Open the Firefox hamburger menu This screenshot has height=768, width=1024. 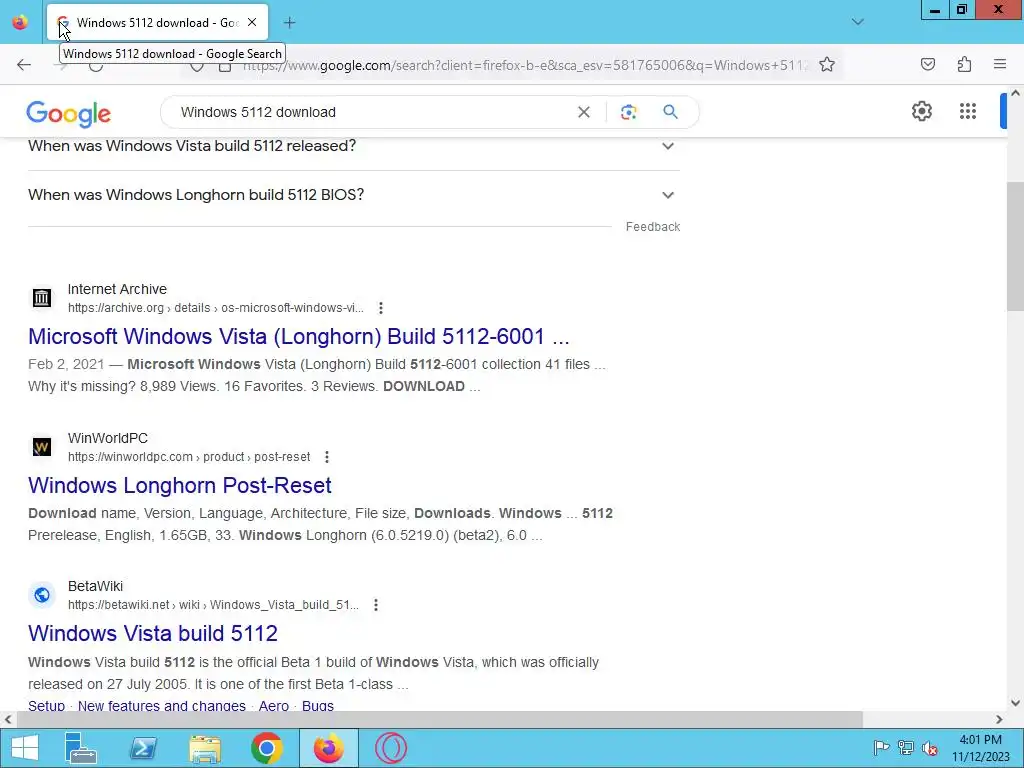[x=1000, y=64]
